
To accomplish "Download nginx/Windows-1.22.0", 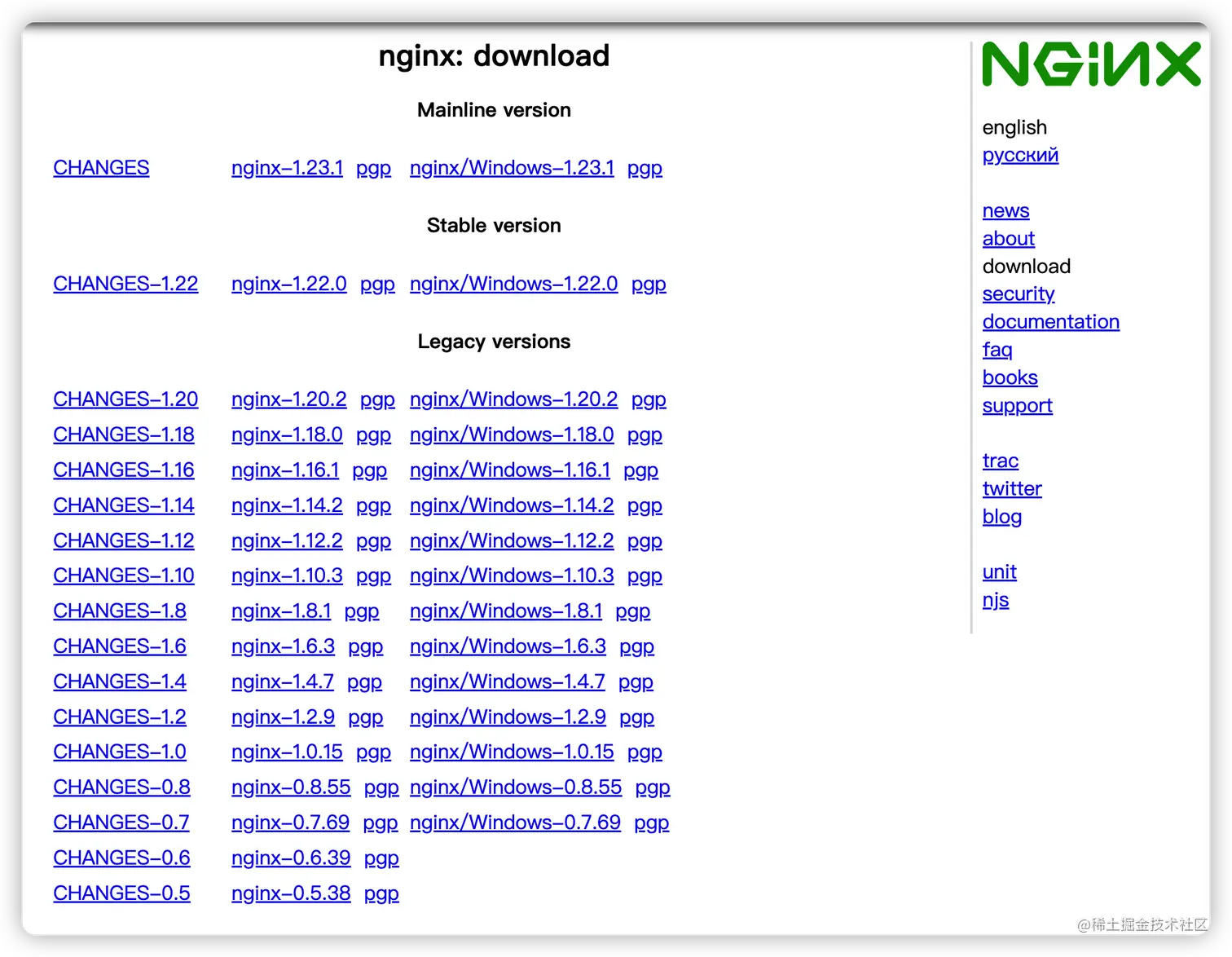I will pyautogui.click(x=513, y=284).
